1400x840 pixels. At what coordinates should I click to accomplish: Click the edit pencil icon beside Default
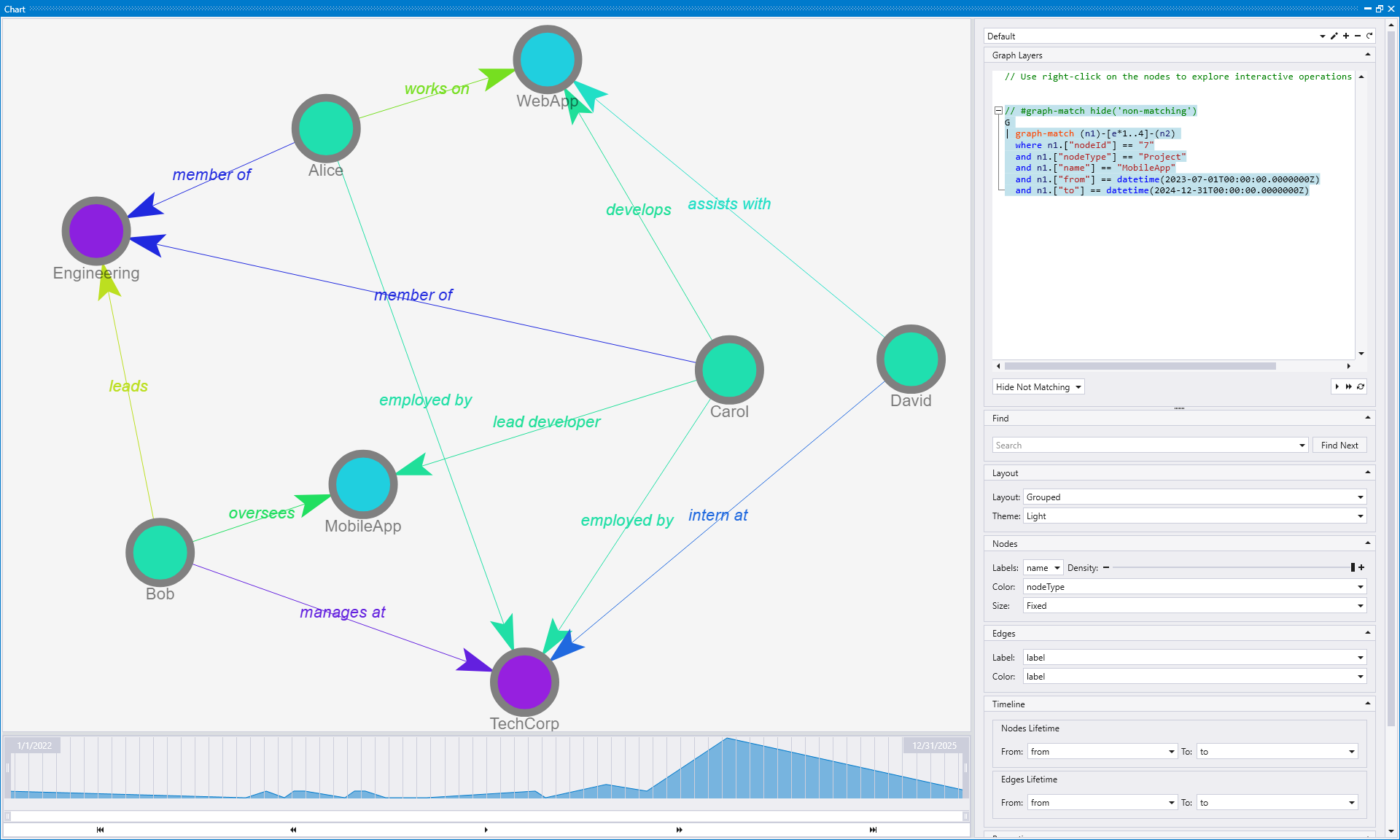pos(1334,36)
